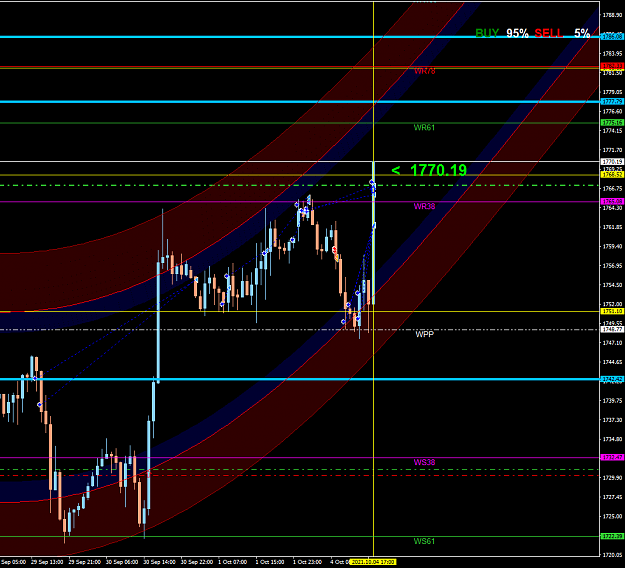This screenshot has height=568, width=625.
Task: Click the green BUY label
Action: pyautogui.click(x=487, y=33)
